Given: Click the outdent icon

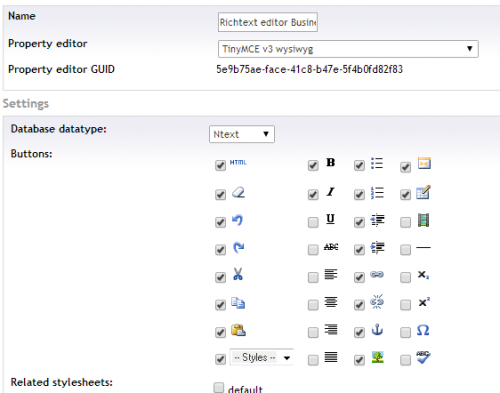Looking at the screenshot, I should (x=377, y=220).
